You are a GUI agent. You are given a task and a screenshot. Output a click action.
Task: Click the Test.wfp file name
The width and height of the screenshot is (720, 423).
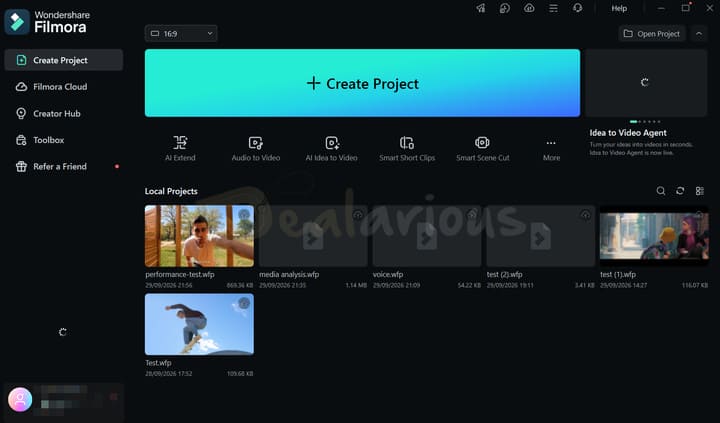click(158, 362)
